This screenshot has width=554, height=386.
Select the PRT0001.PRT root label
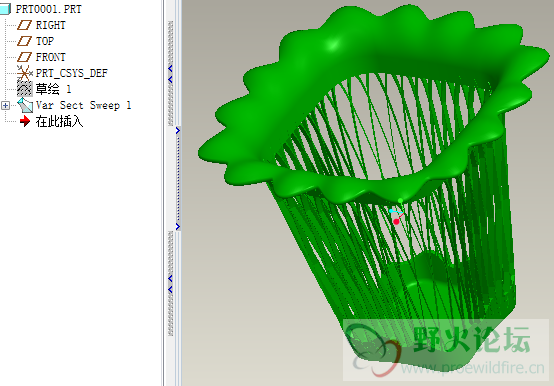tap(49, 9)
